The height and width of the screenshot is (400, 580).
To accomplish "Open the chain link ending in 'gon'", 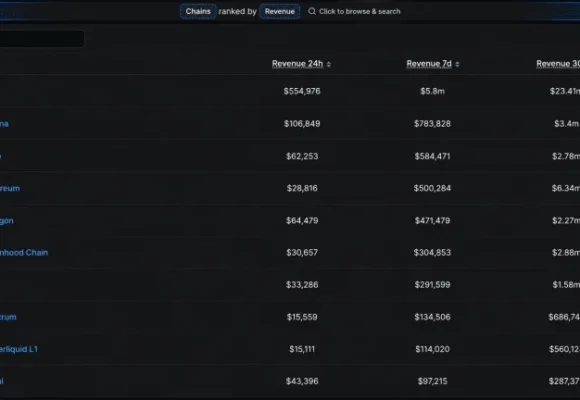I will (x=7, y=221).
